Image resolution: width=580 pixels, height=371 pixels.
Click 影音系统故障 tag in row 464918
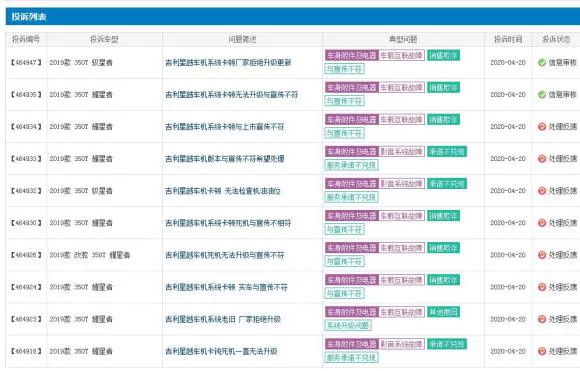point(401,344)
